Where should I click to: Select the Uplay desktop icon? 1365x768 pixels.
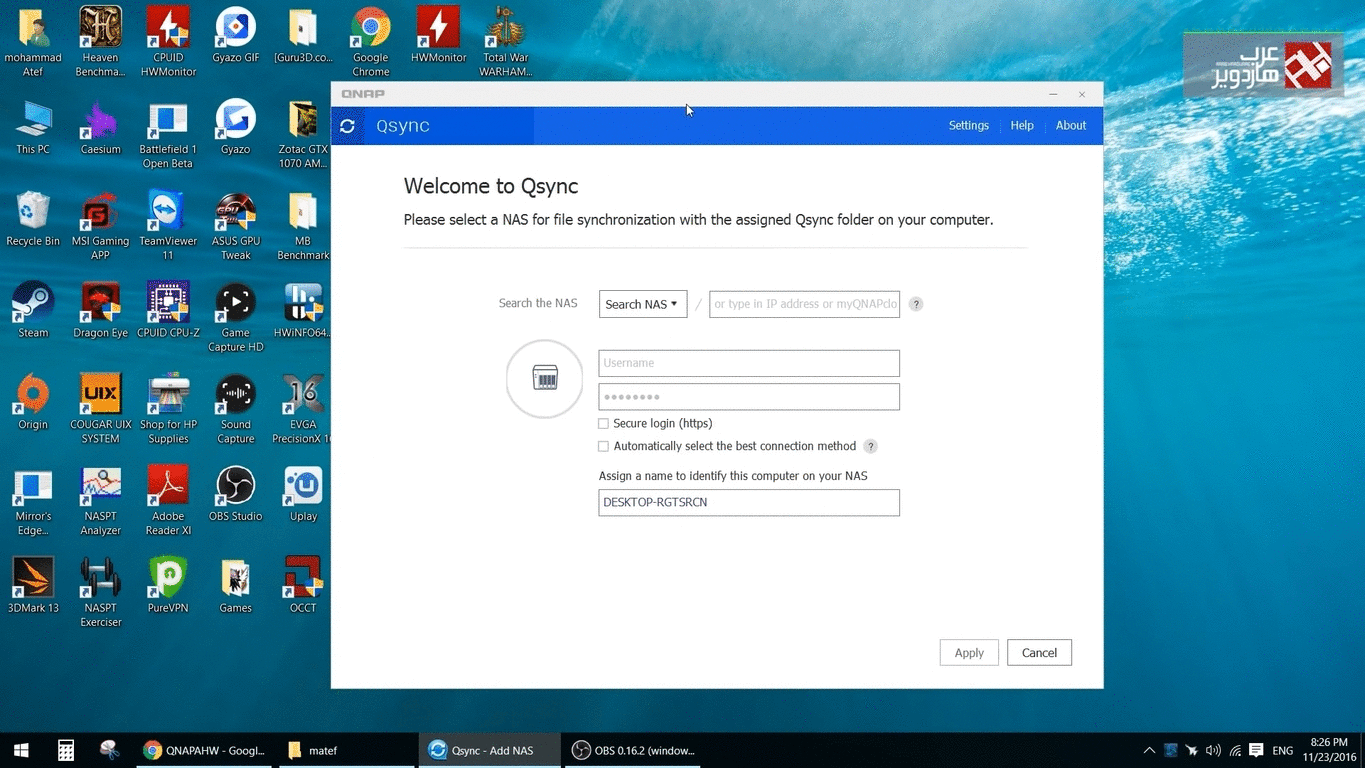point(303,494)
